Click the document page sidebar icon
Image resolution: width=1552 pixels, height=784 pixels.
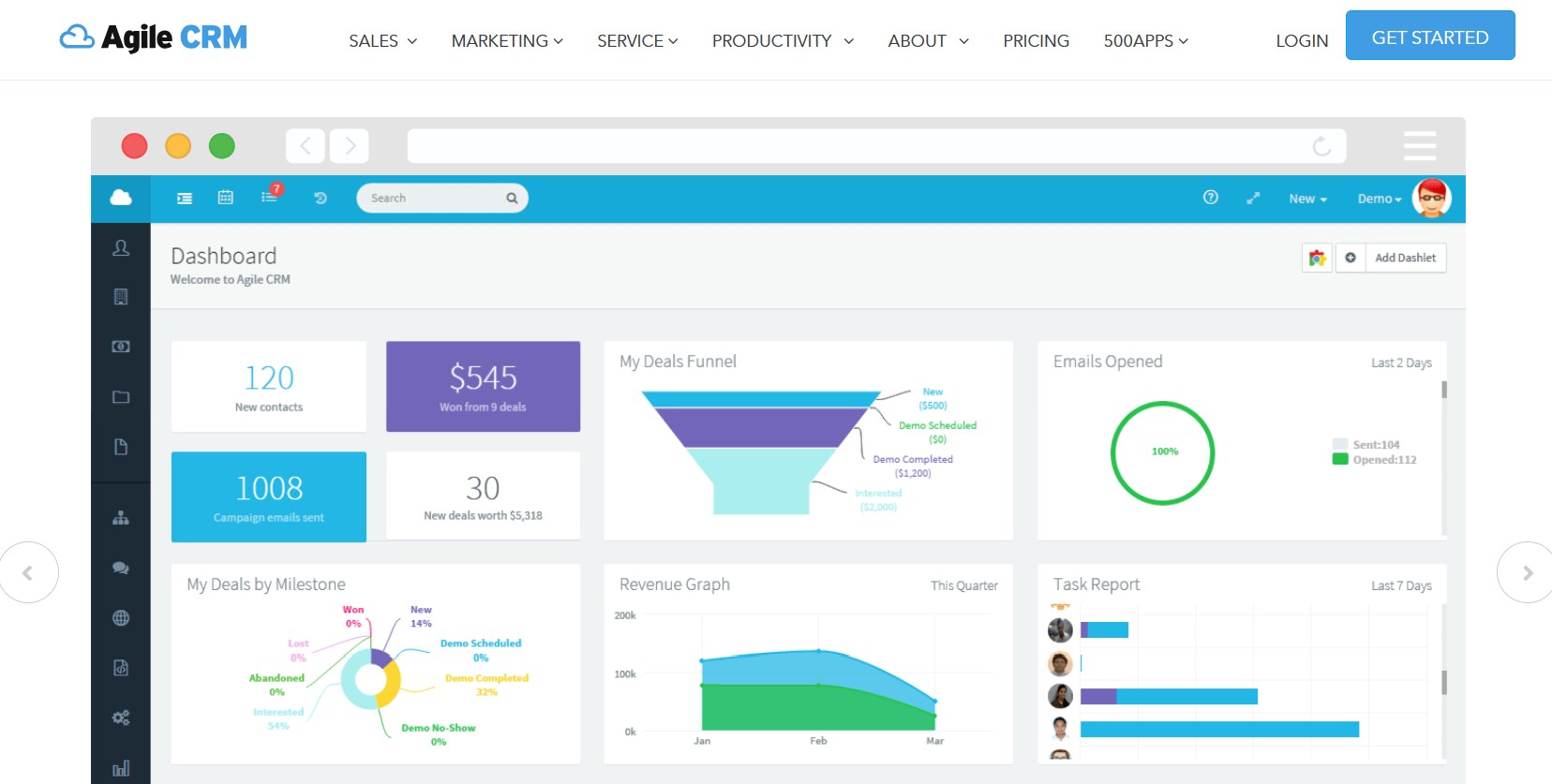tap(121, 447)
